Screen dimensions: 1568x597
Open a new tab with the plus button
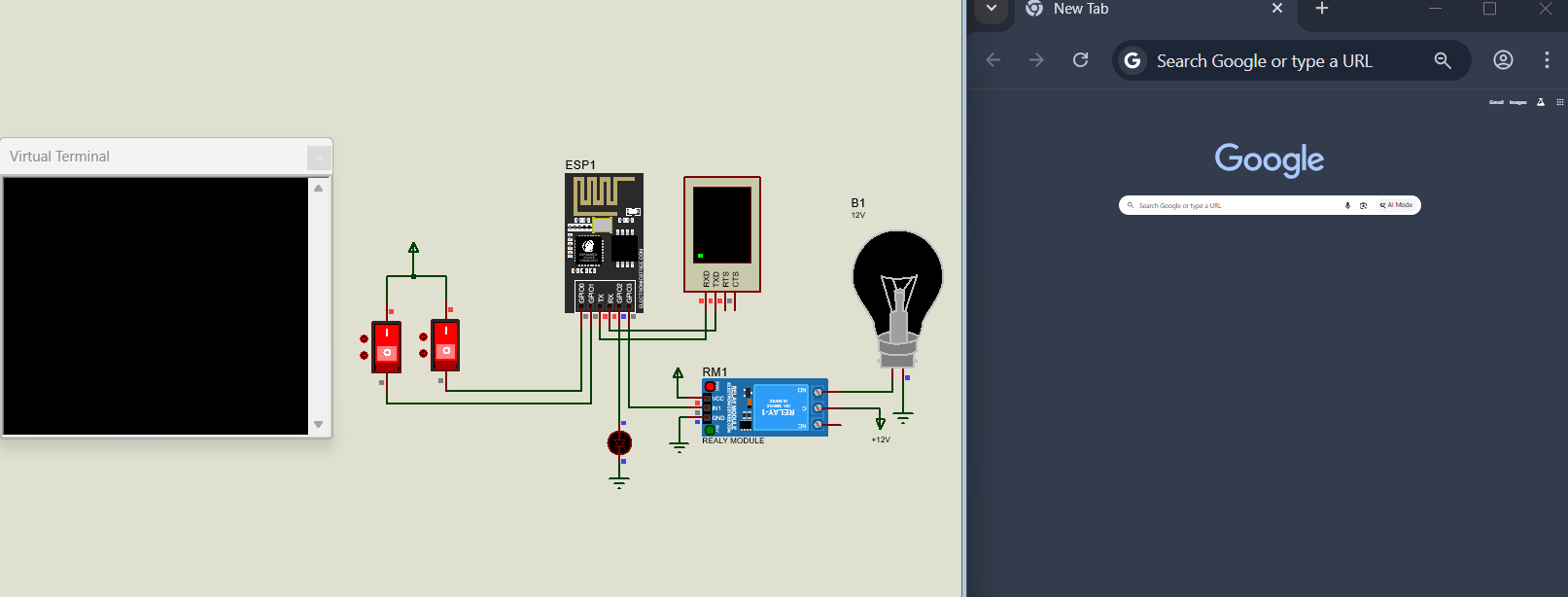[1322, 9]
